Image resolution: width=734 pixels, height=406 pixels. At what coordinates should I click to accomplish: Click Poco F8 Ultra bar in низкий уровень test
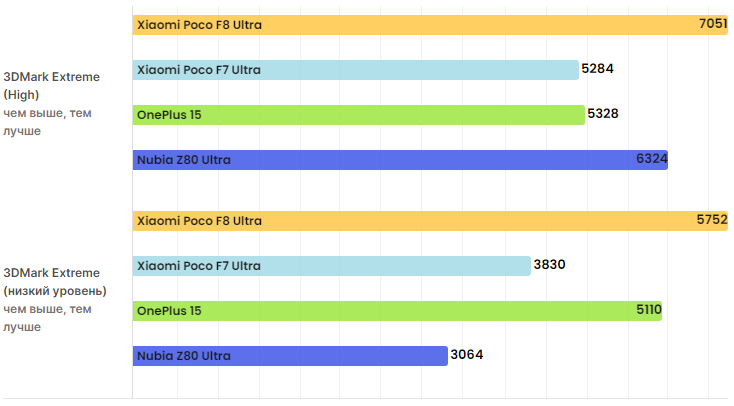click(420, 221)
